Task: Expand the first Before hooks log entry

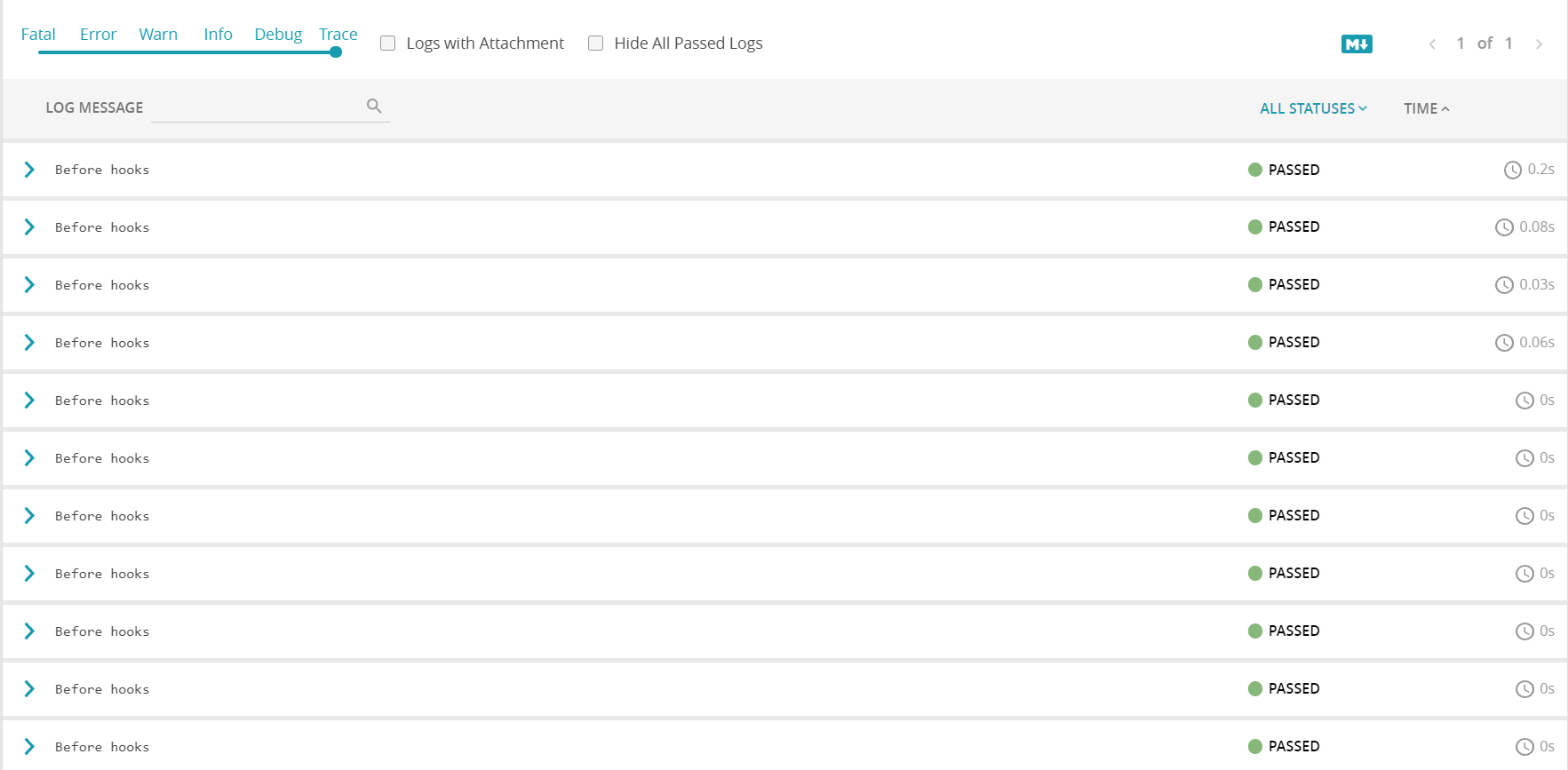Action: click(x=29, y=170)
